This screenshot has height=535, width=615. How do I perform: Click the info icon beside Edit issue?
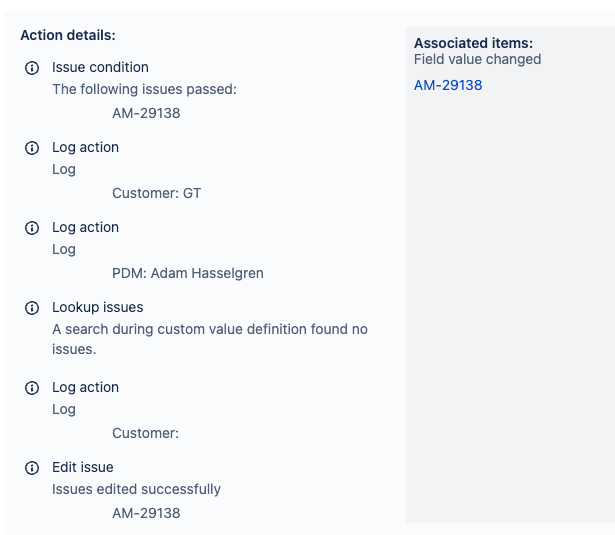coord(31,468)
